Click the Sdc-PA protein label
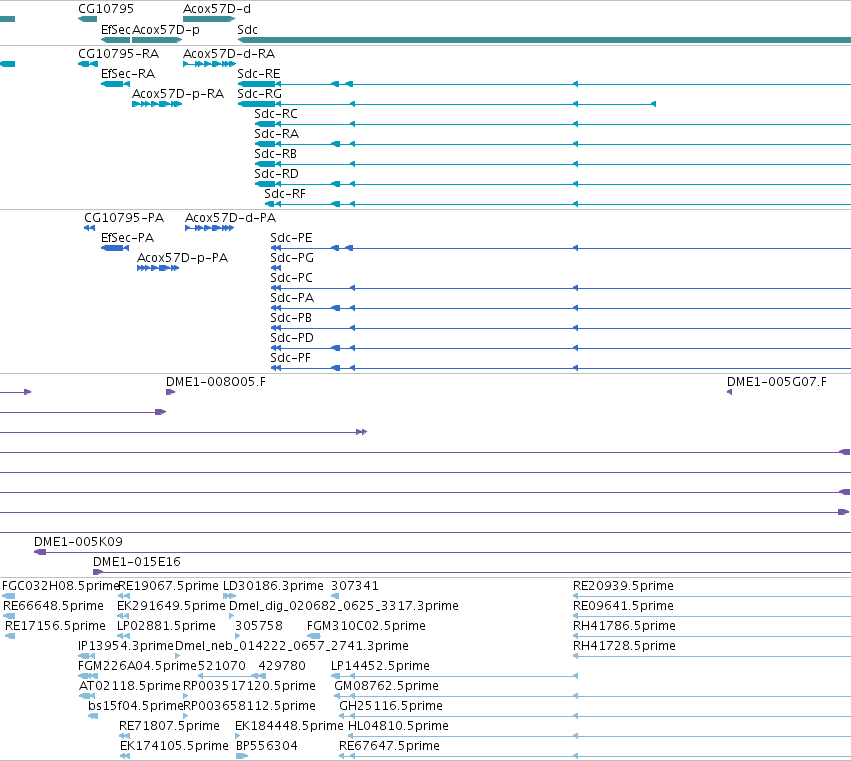Viewport: 851px width, 761px height. 292,299
